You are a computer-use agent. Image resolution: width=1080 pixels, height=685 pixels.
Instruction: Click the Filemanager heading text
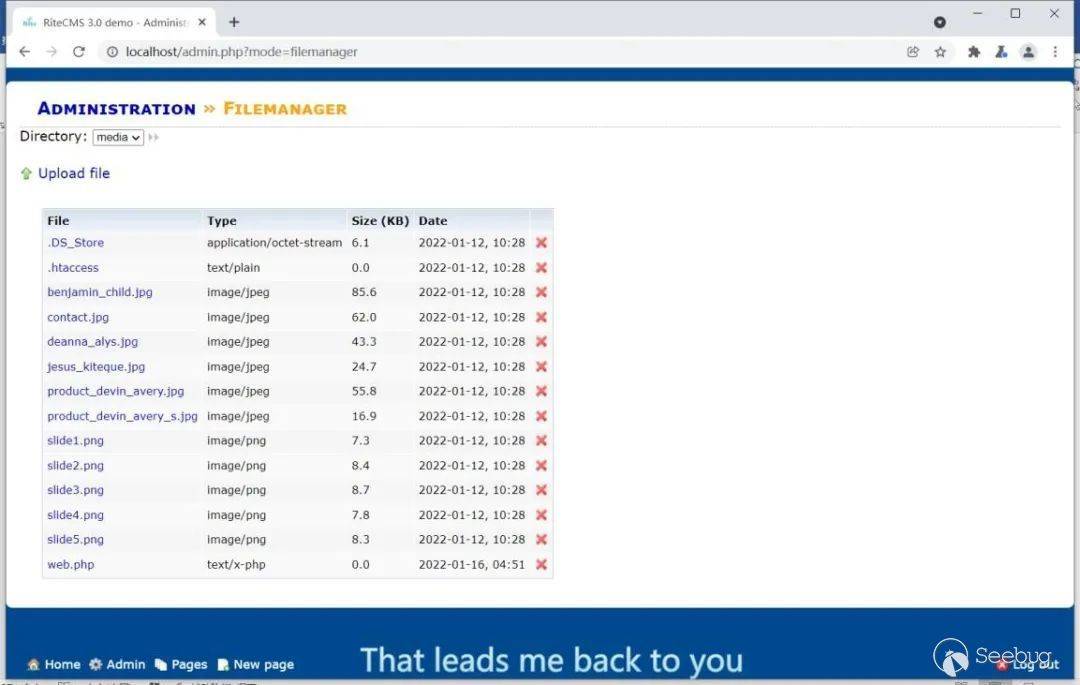[285, 109]
